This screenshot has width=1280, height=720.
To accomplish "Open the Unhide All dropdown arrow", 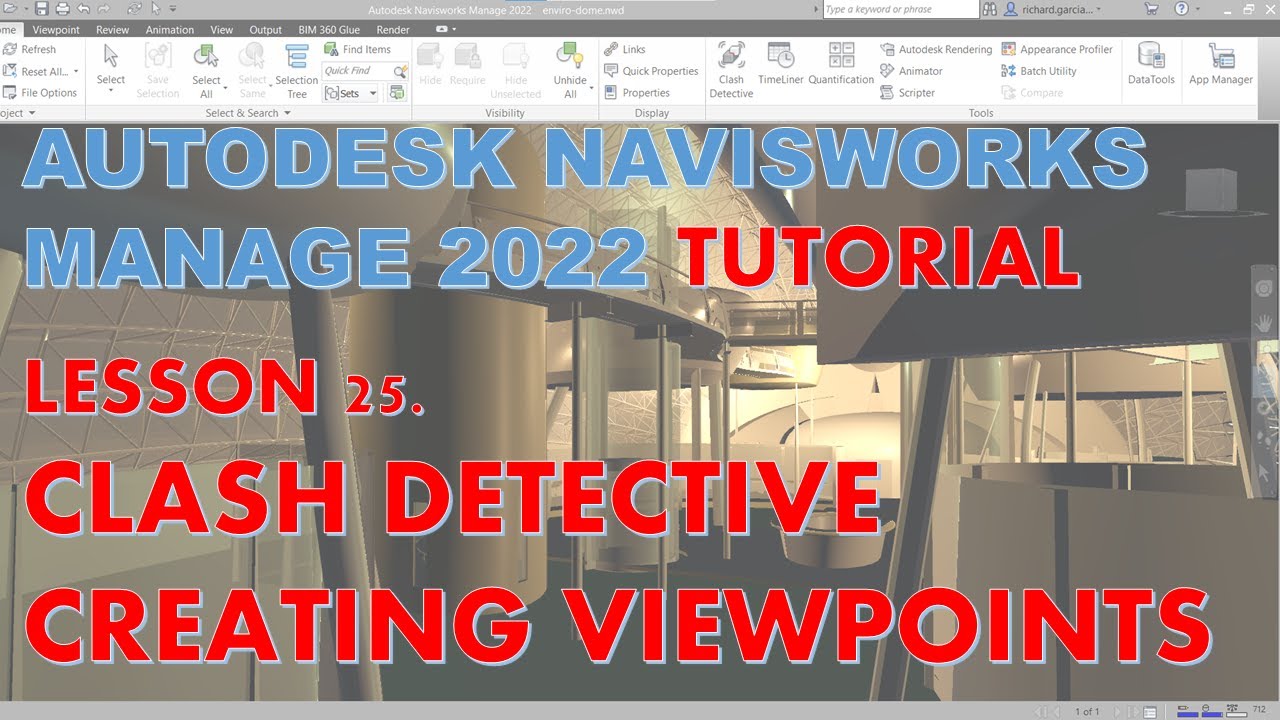I will [591, 88].
